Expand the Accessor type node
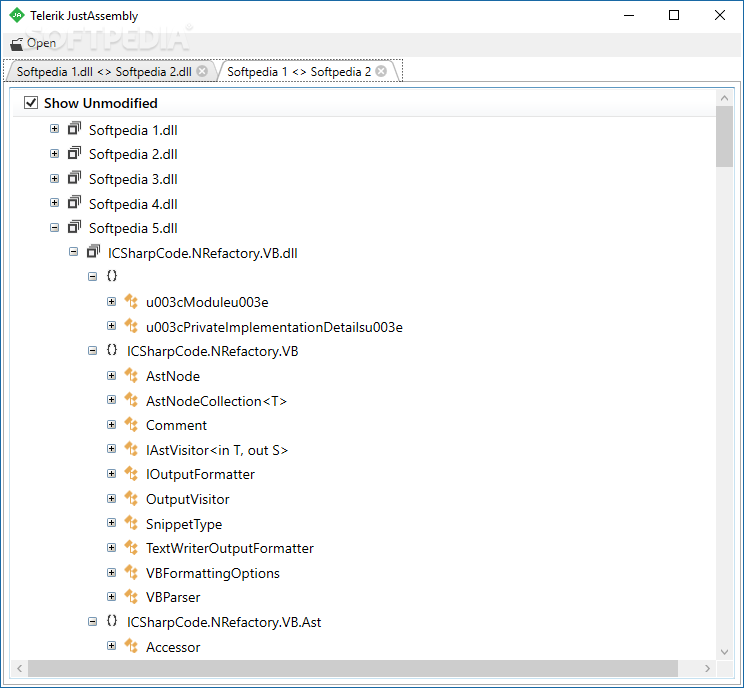Image resolution: width=744 pixels, height=688 pixels. 112,646
